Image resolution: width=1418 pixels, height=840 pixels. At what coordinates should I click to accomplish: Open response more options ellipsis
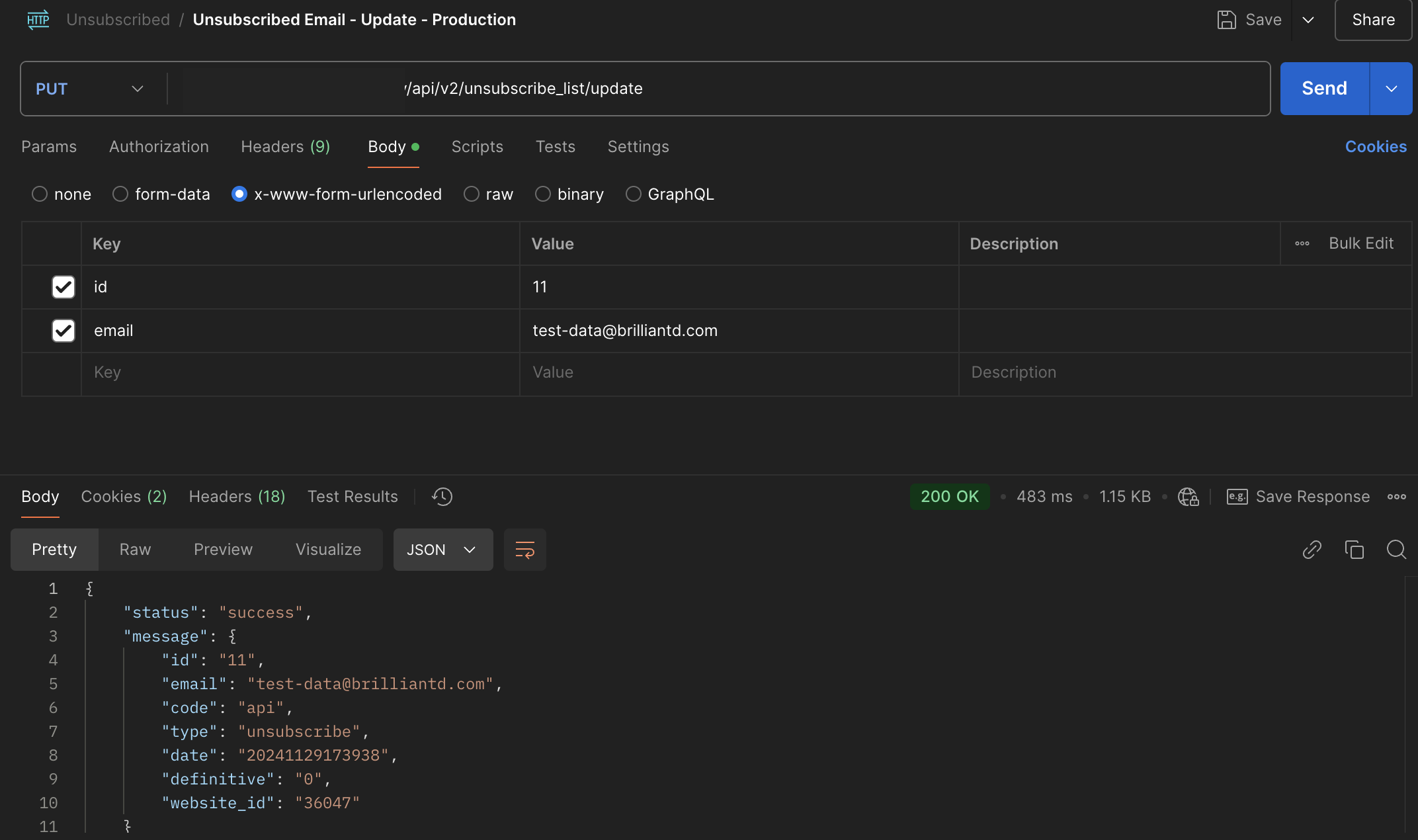1396,497
